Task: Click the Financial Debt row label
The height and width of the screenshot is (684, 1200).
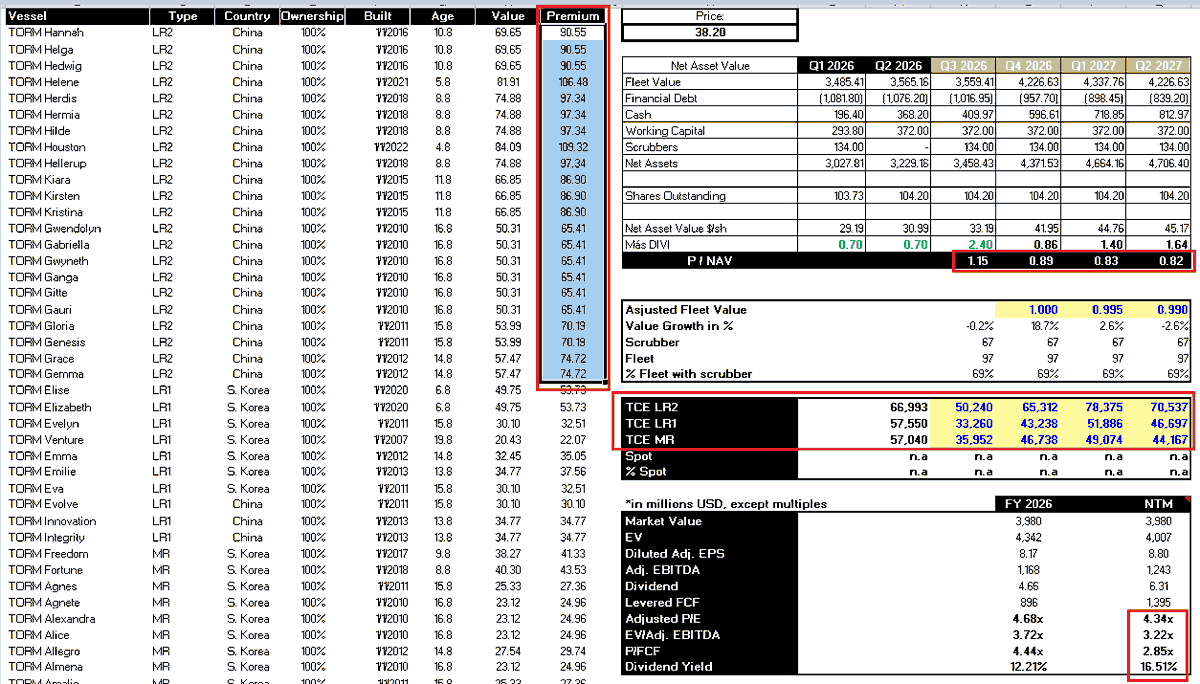Action: [x=661, y=99]
